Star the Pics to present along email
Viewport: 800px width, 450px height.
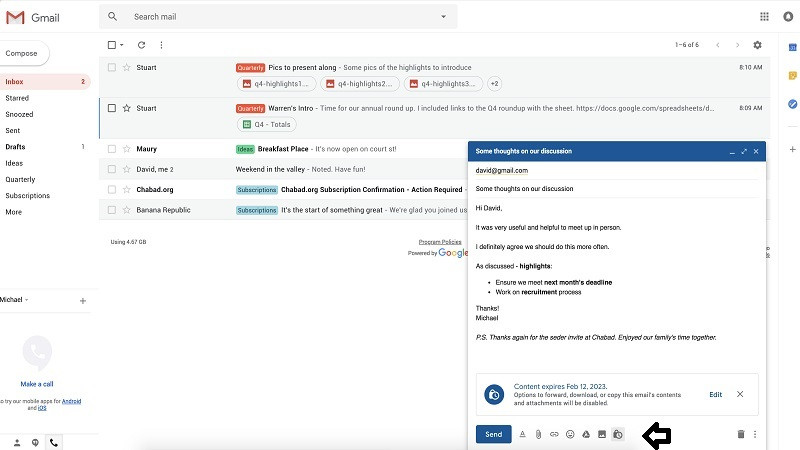[127, 67]
